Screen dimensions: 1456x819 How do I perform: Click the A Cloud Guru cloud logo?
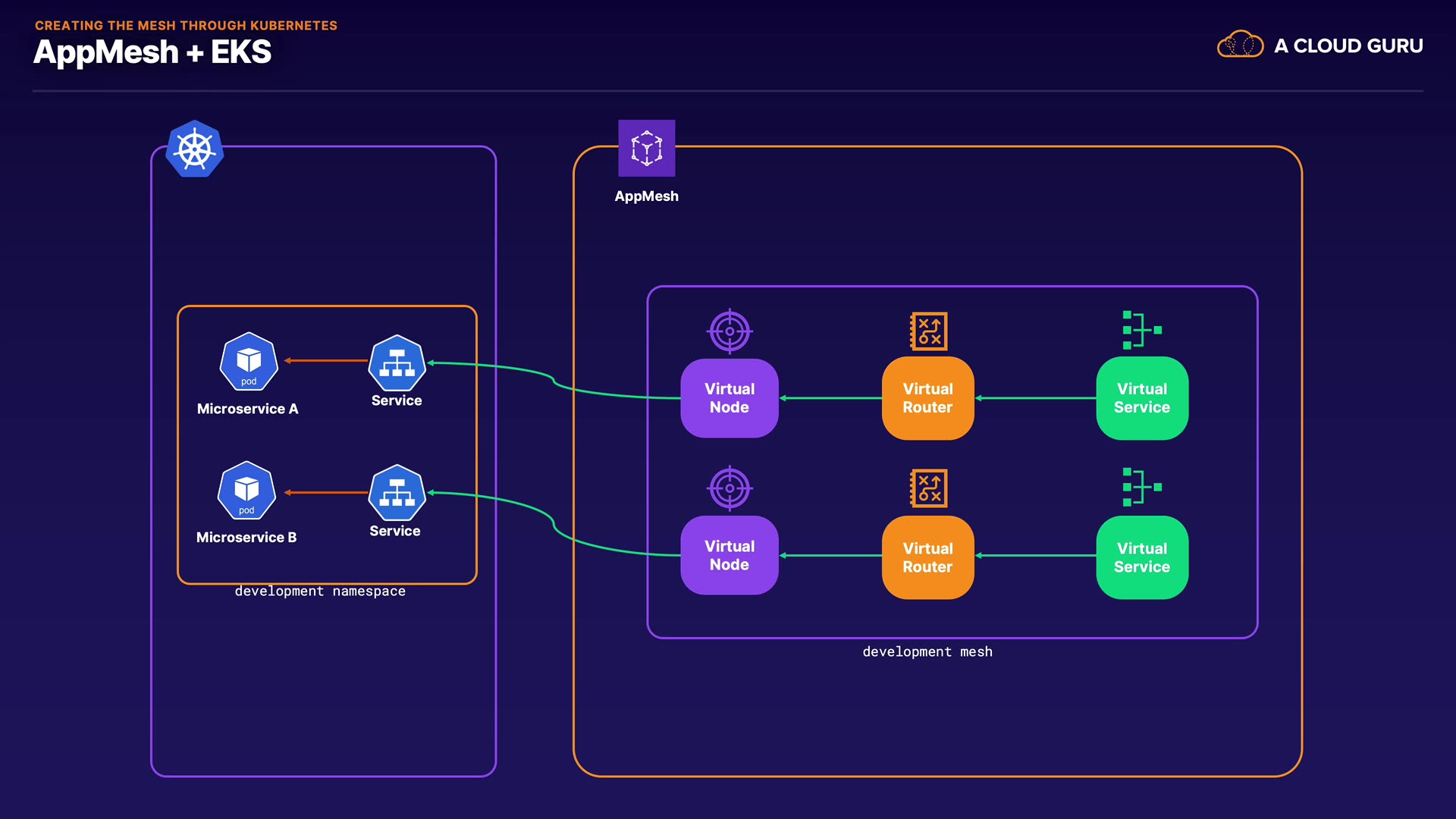point(1240,45)
